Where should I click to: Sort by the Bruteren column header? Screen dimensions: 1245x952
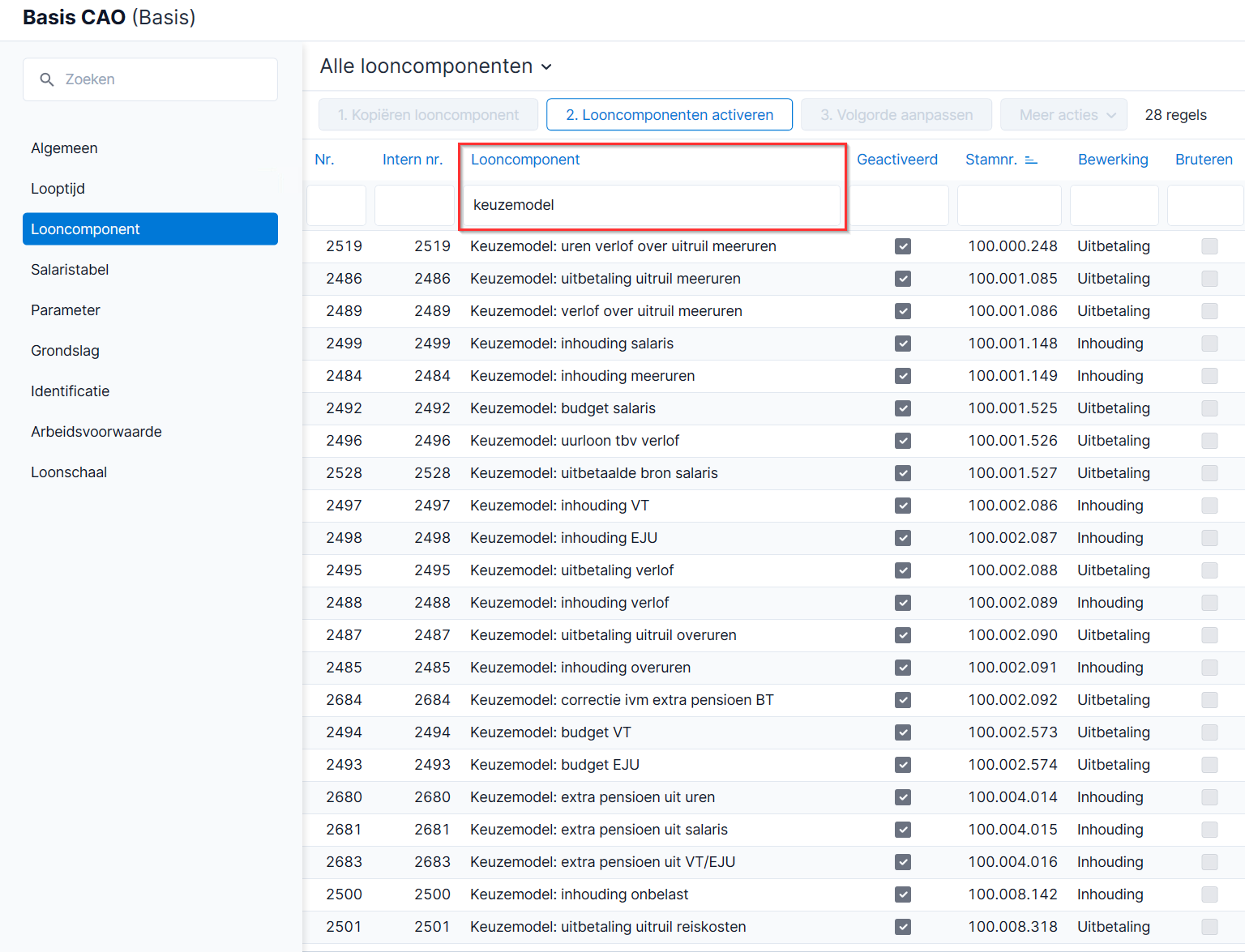click(1204, 160)
